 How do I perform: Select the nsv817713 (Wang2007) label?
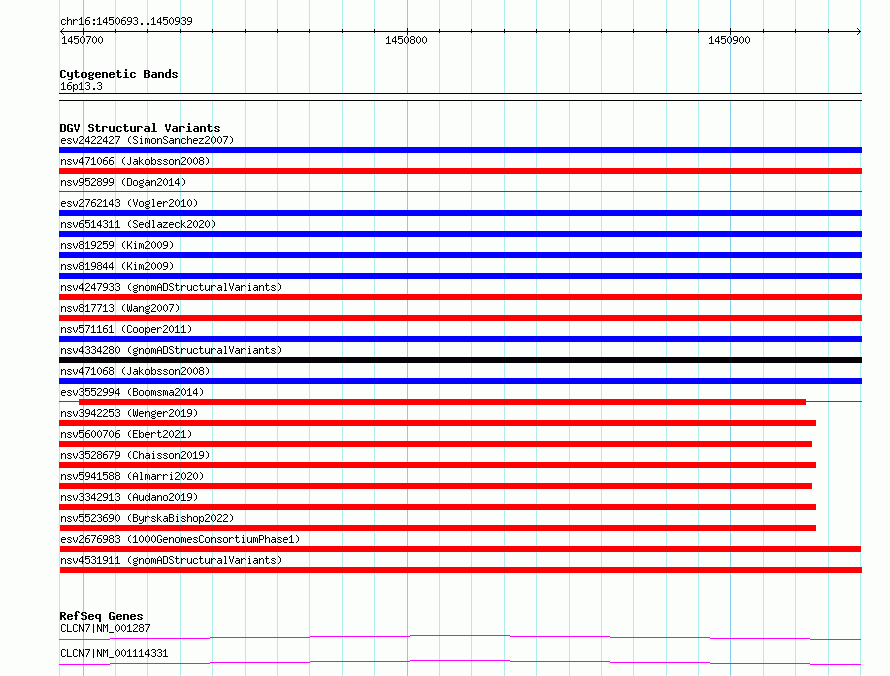(x=120, y=308)
